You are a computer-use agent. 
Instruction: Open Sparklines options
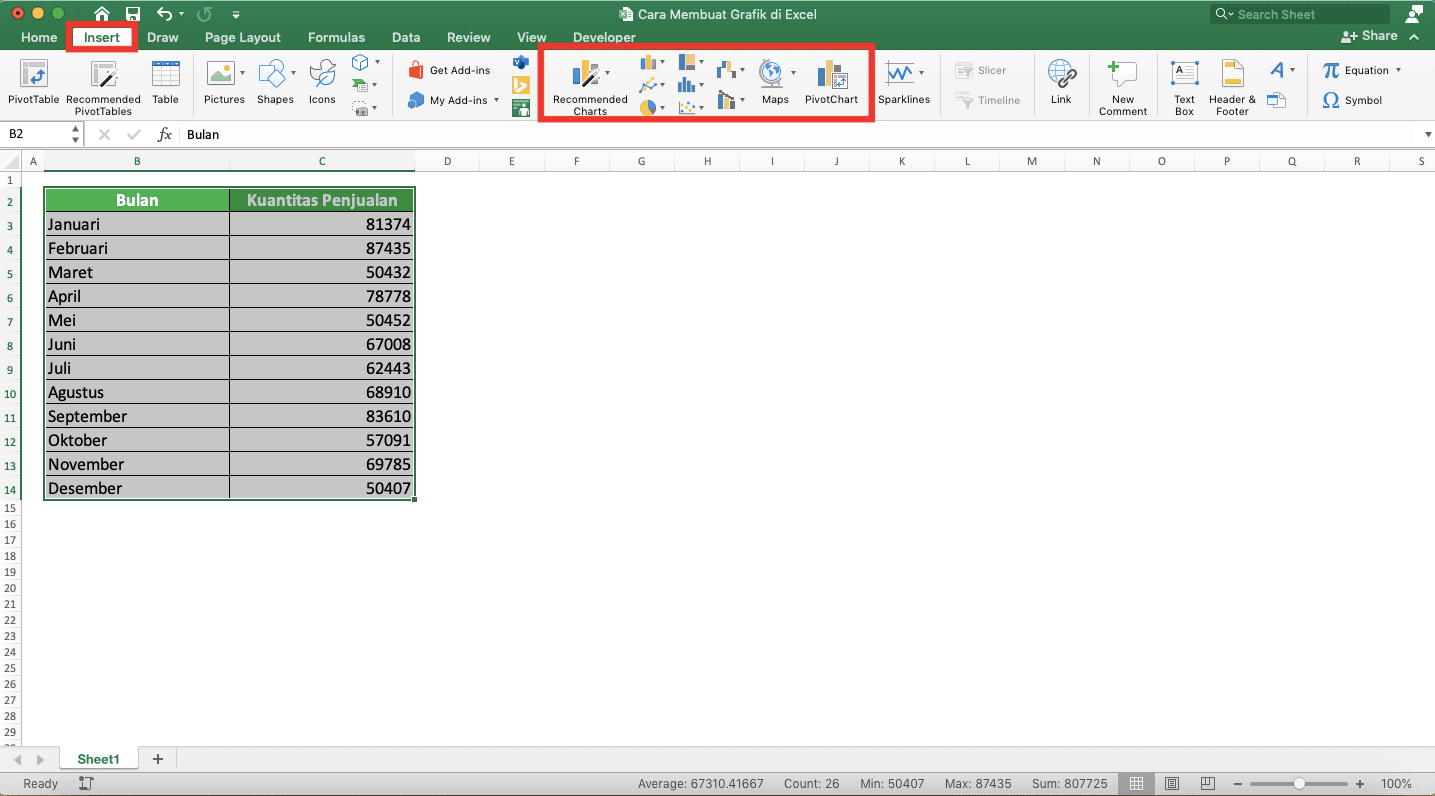point(903,83)
